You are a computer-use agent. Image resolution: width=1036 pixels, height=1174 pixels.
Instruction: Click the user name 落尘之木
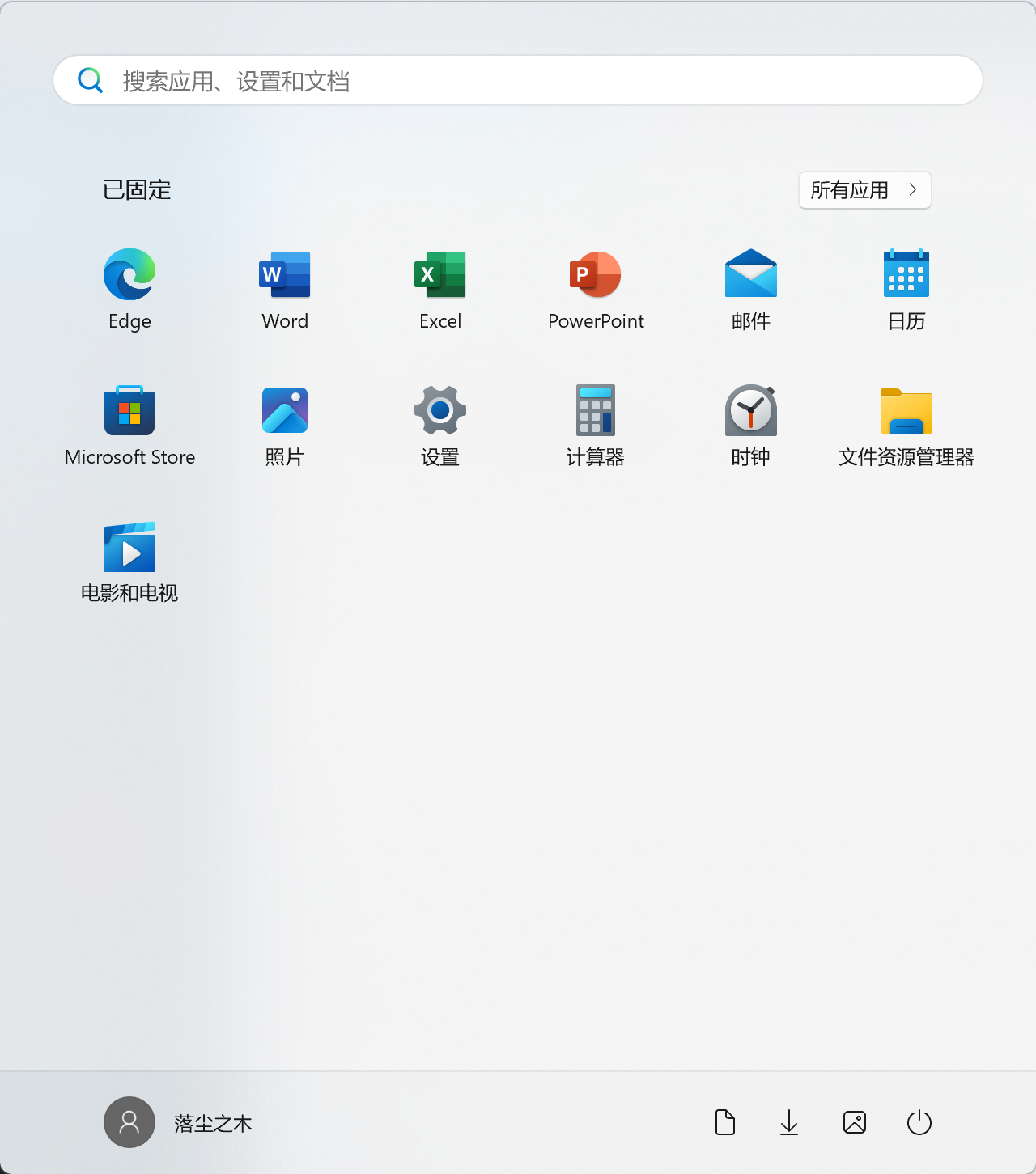coord(214,1123)
